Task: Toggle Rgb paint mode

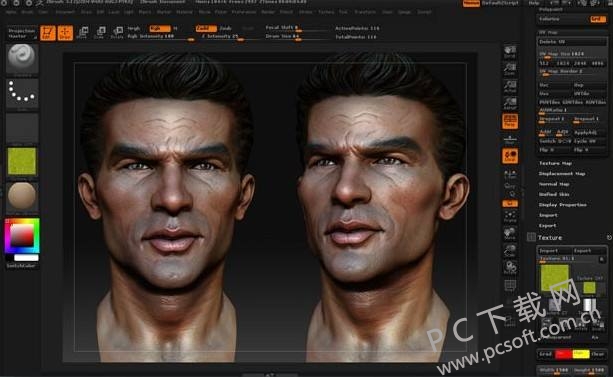Action: [160, 28]
